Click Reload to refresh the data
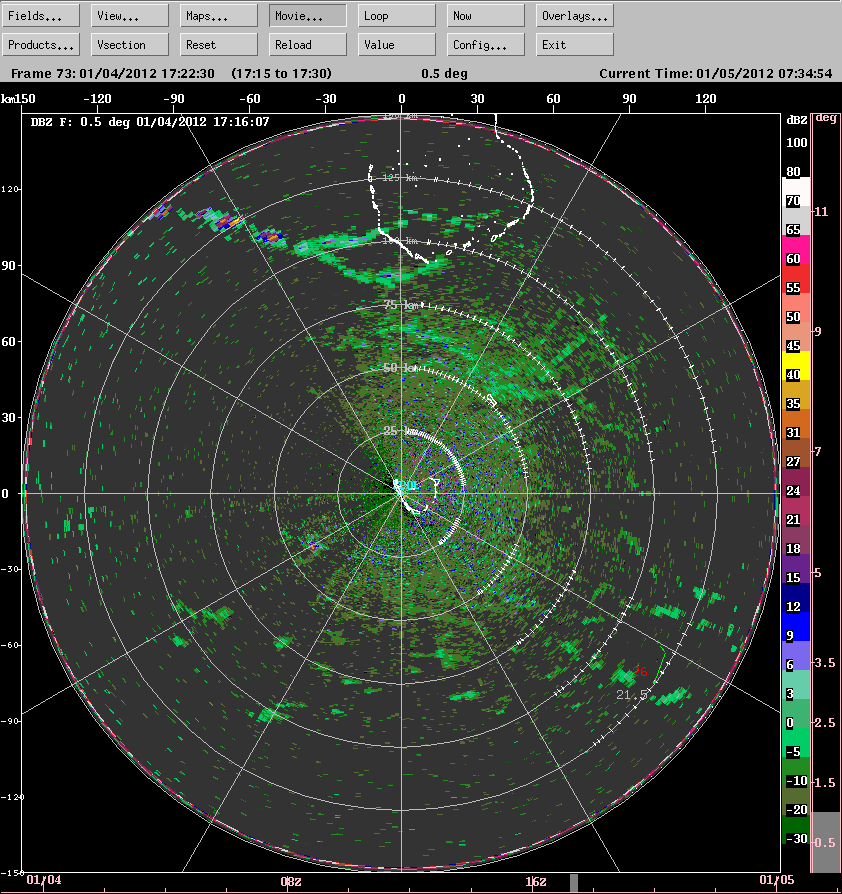This screenshot has height=894, width=842. point(307,44)
